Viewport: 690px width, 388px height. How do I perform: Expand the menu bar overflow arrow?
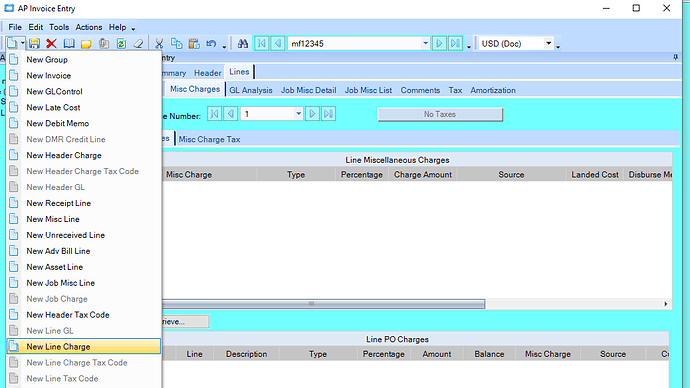point(133,29)
